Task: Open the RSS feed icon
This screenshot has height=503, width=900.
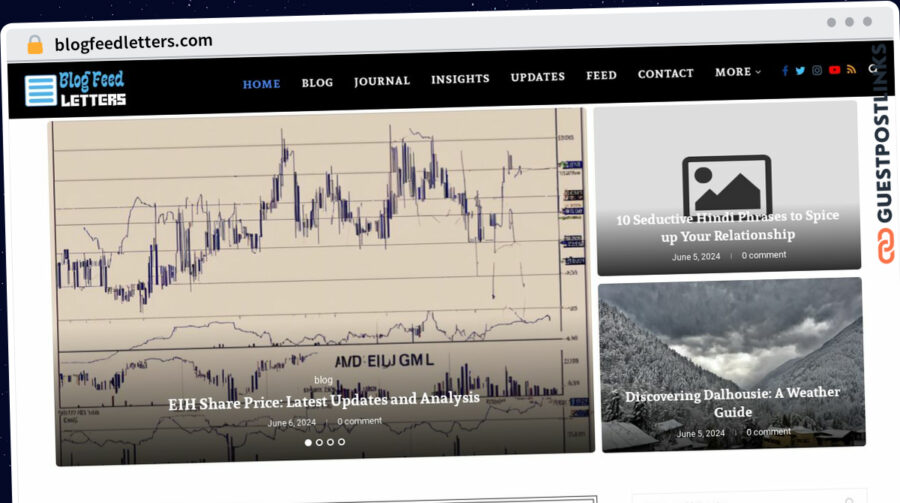Action: [x=851, y=69]
